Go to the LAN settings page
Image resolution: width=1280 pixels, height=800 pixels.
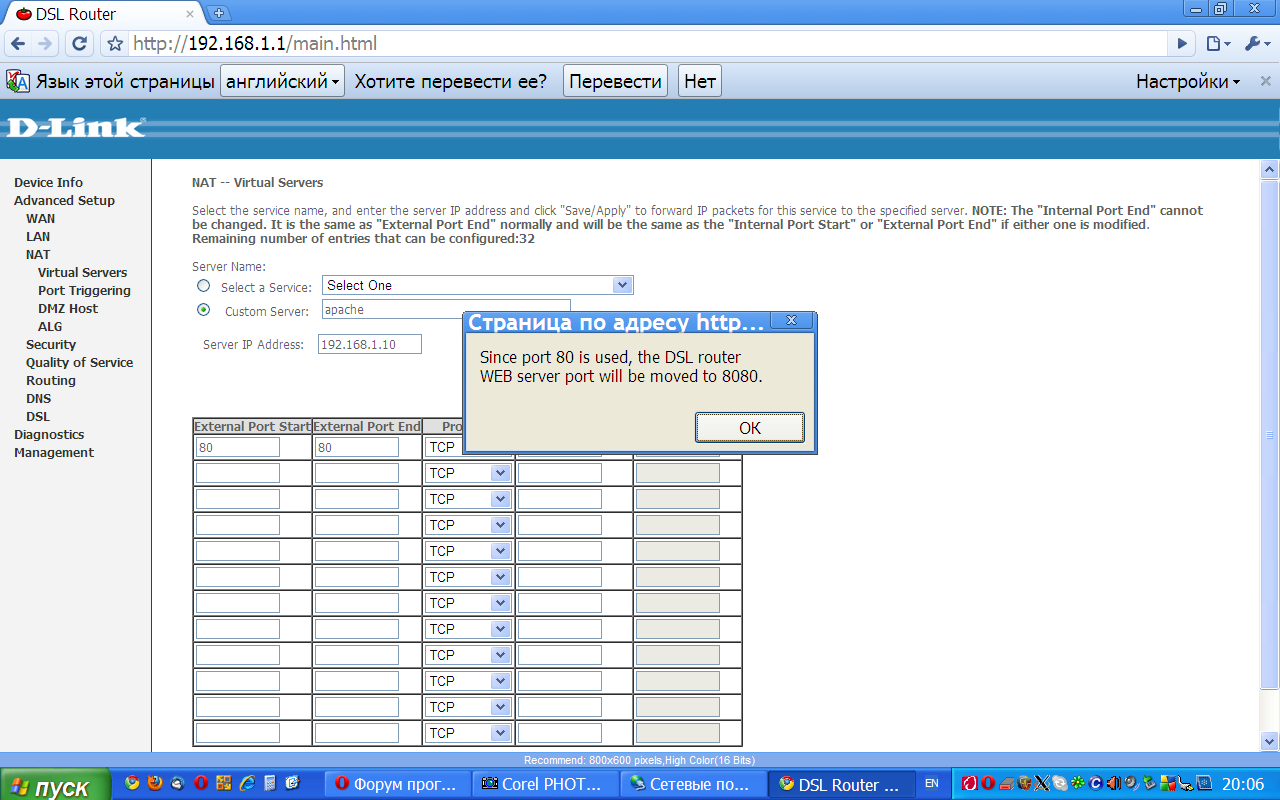coord(38,237)
